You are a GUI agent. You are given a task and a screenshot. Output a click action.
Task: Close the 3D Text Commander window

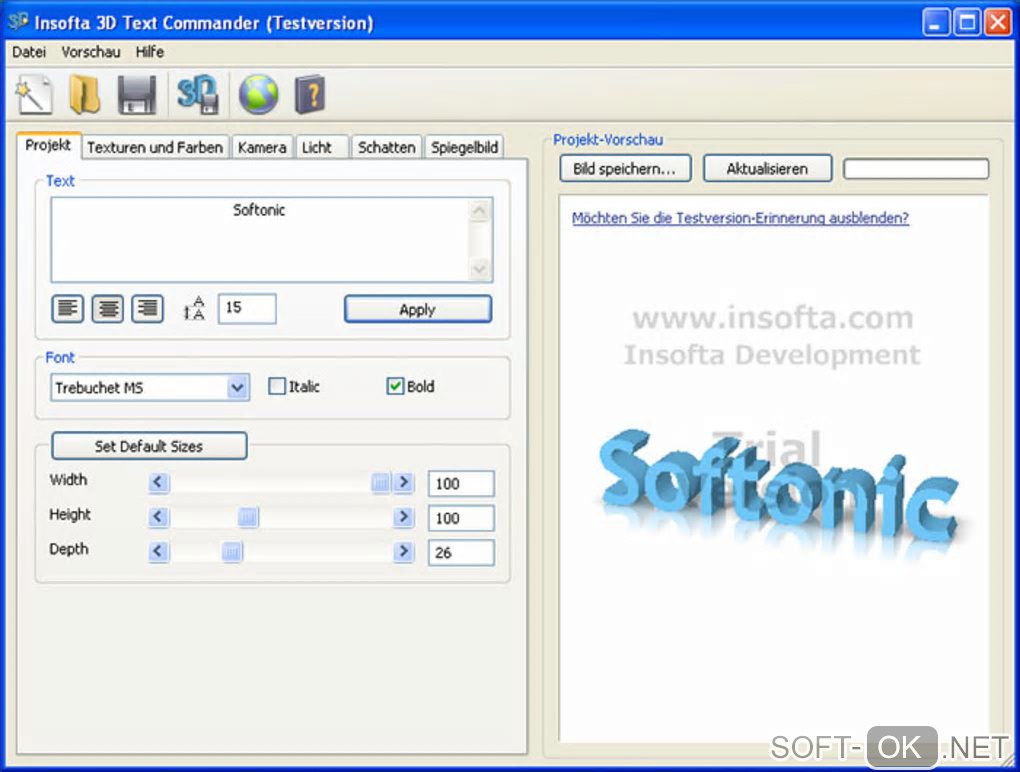(997, 23)
